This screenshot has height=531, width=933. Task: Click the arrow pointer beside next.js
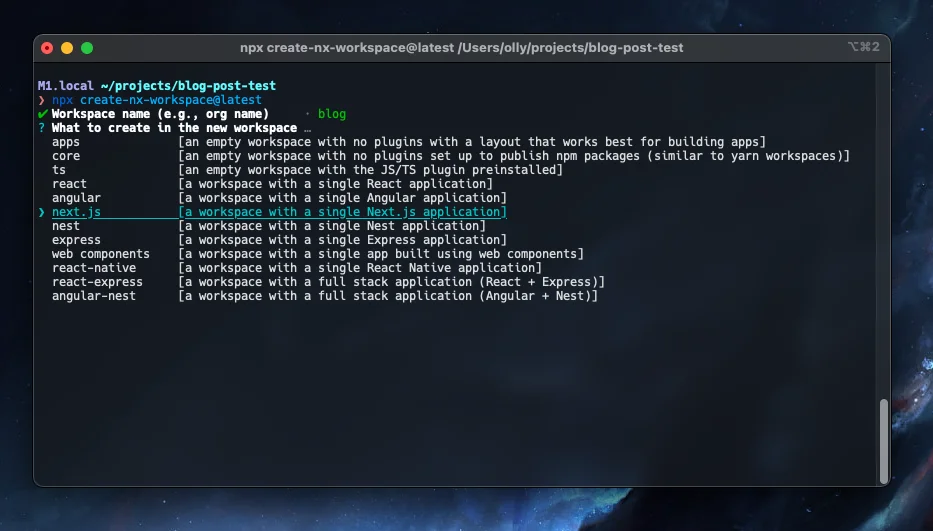point(42,212)
